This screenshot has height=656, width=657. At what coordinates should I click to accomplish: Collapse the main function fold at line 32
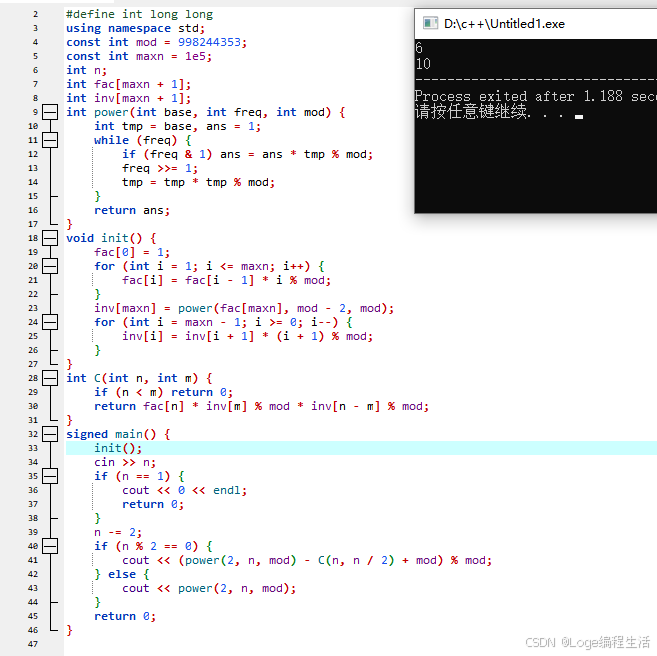(x=50, y=434)
